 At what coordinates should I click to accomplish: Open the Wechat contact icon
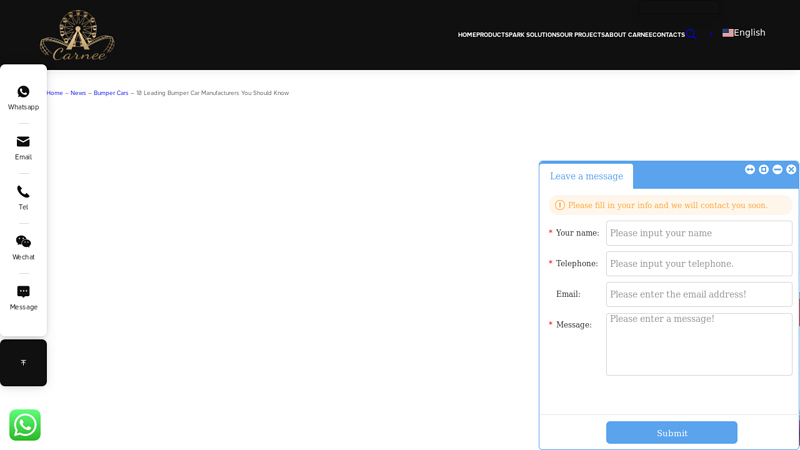point(23,242)
